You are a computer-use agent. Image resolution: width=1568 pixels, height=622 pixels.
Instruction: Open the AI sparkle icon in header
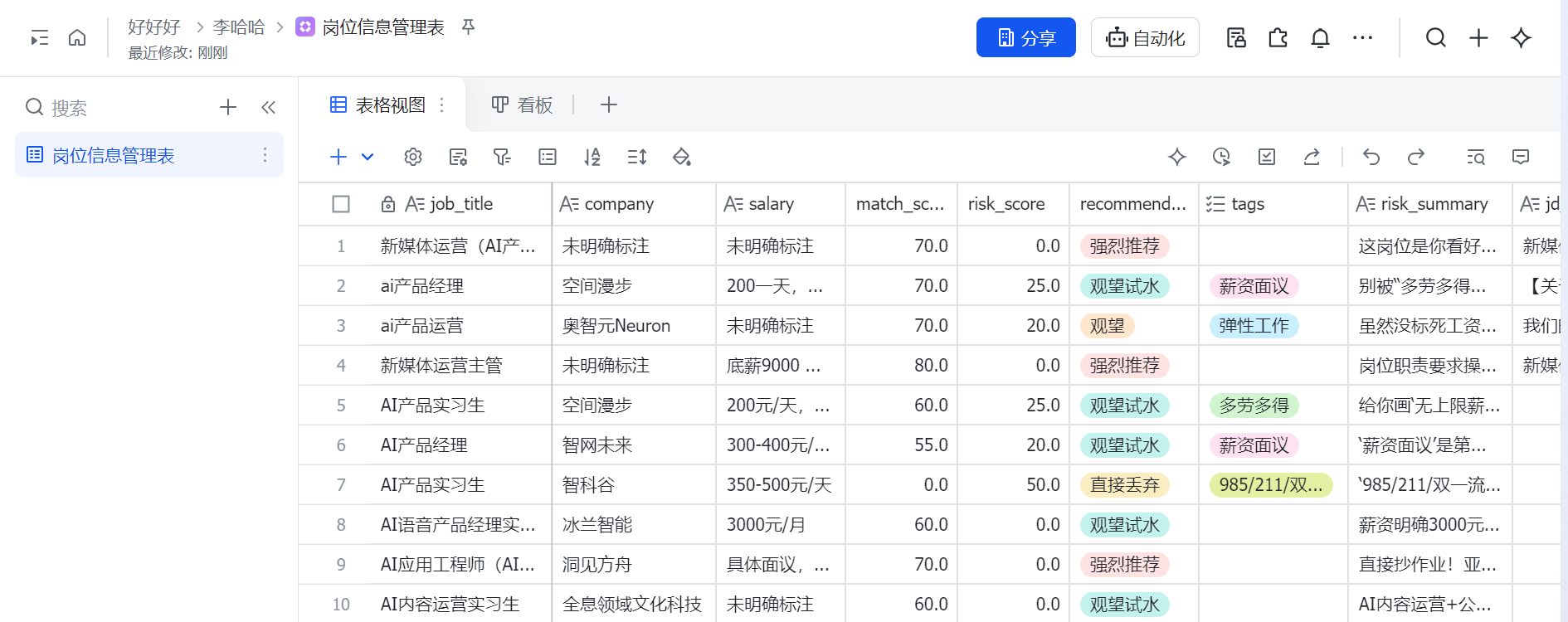point(1521,37)
